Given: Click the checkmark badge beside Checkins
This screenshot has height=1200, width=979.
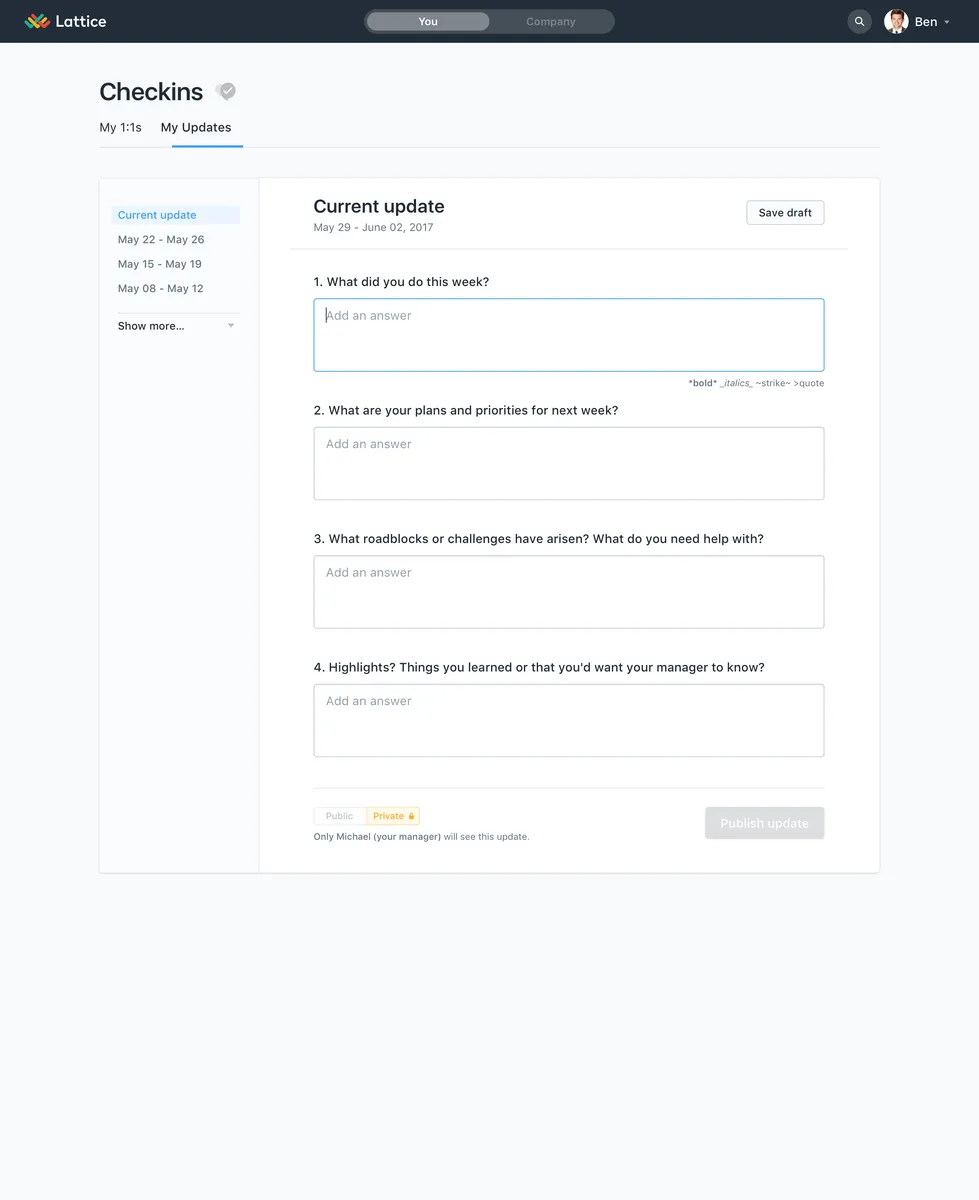Looking at the screenshot, I should click(x=227, y=92).
